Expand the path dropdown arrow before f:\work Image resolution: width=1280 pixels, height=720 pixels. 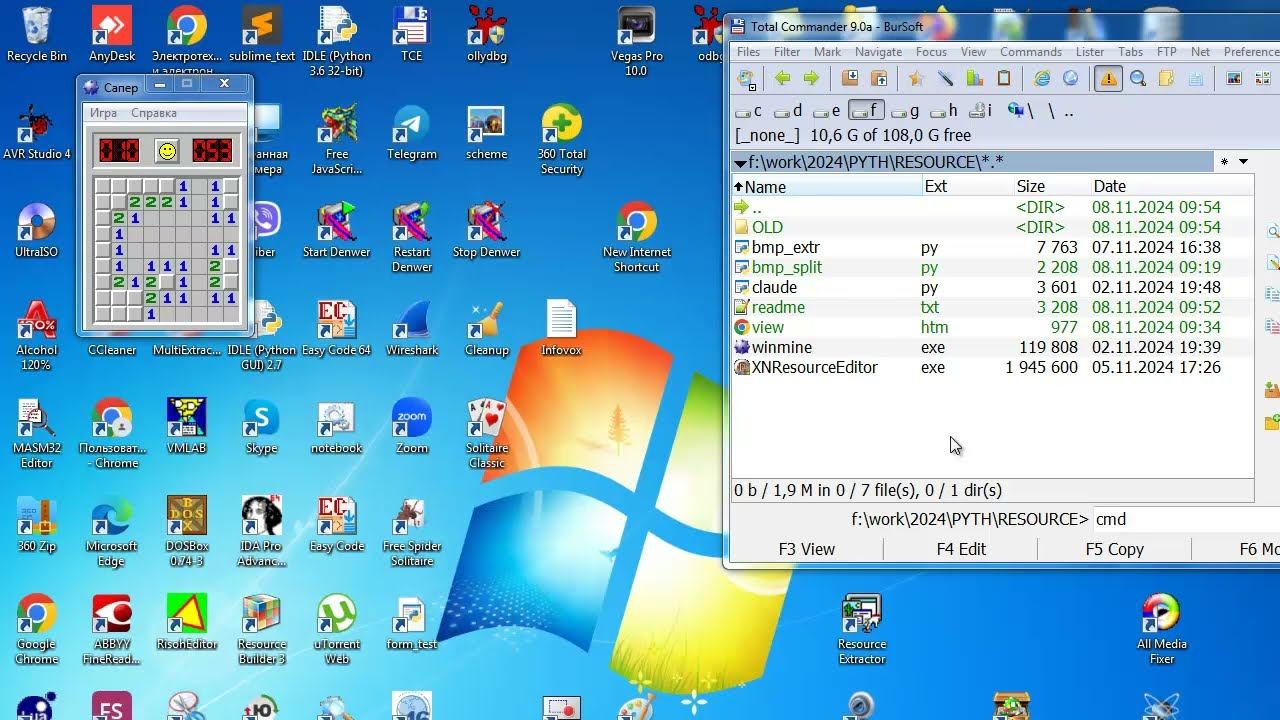pyautogui.click(x=740, y=162)
